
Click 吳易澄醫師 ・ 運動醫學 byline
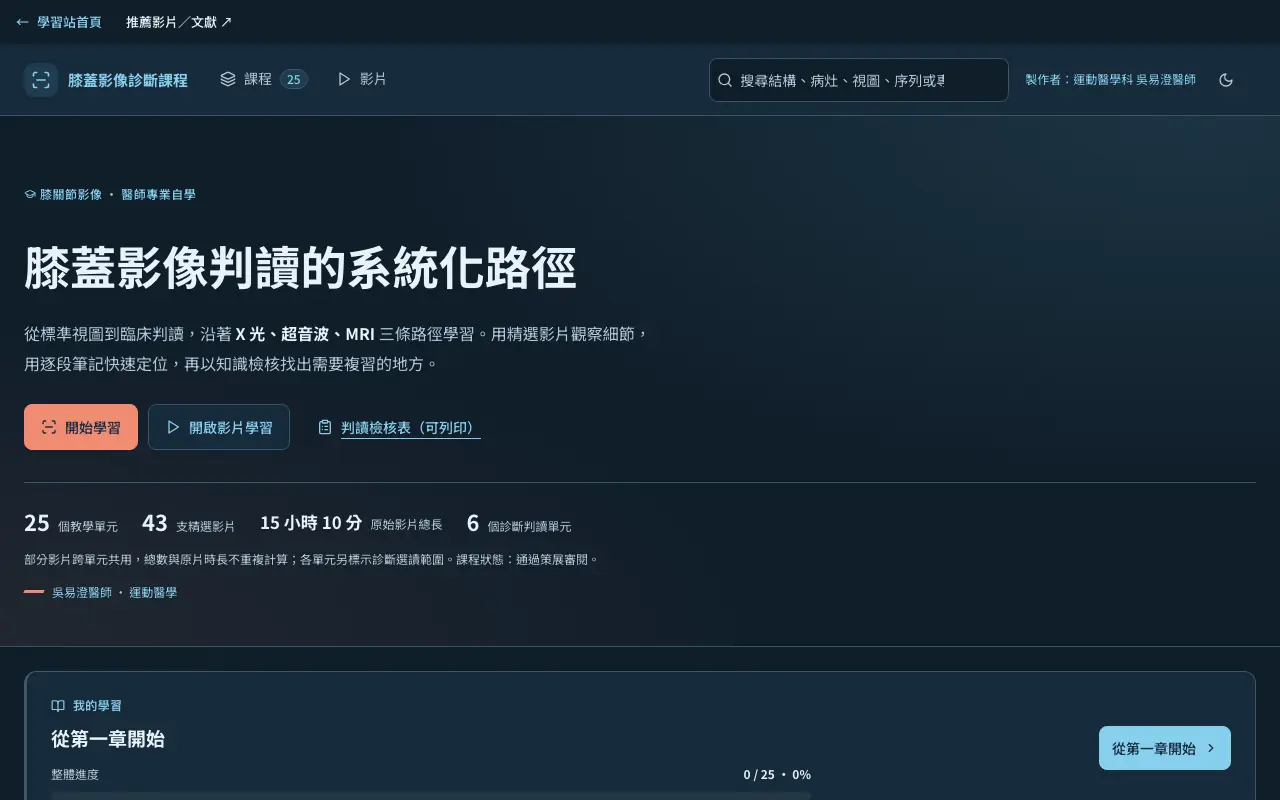click(114, 592)
